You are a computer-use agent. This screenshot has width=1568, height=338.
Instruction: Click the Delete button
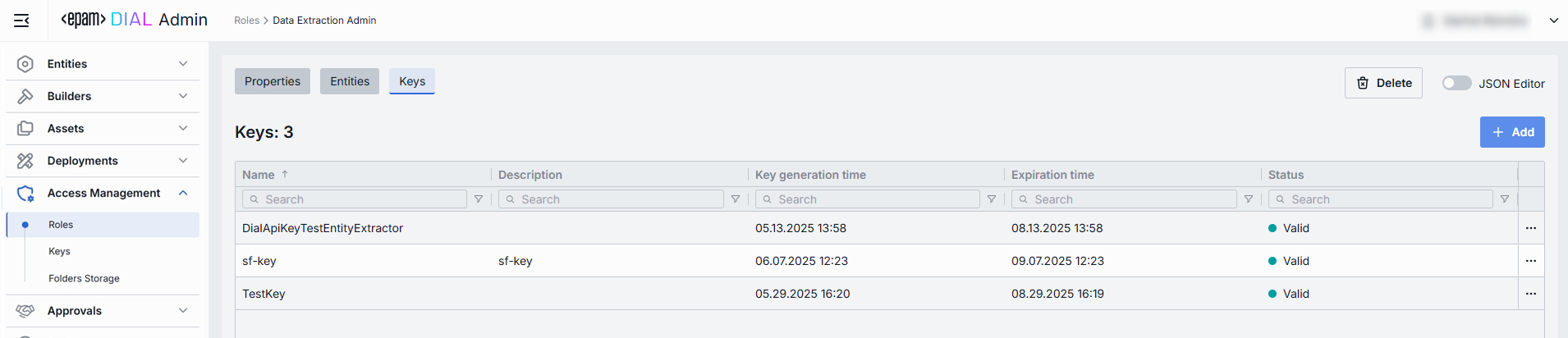1383,83
